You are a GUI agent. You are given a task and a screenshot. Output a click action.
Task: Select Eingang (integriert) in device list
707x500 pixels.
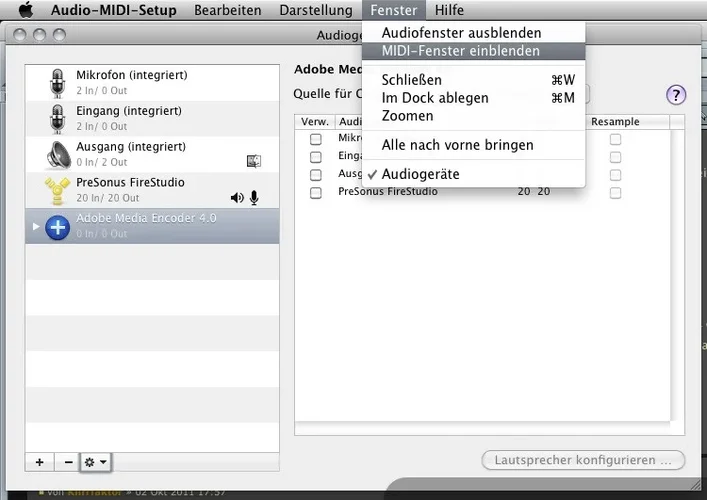point(152,119)
